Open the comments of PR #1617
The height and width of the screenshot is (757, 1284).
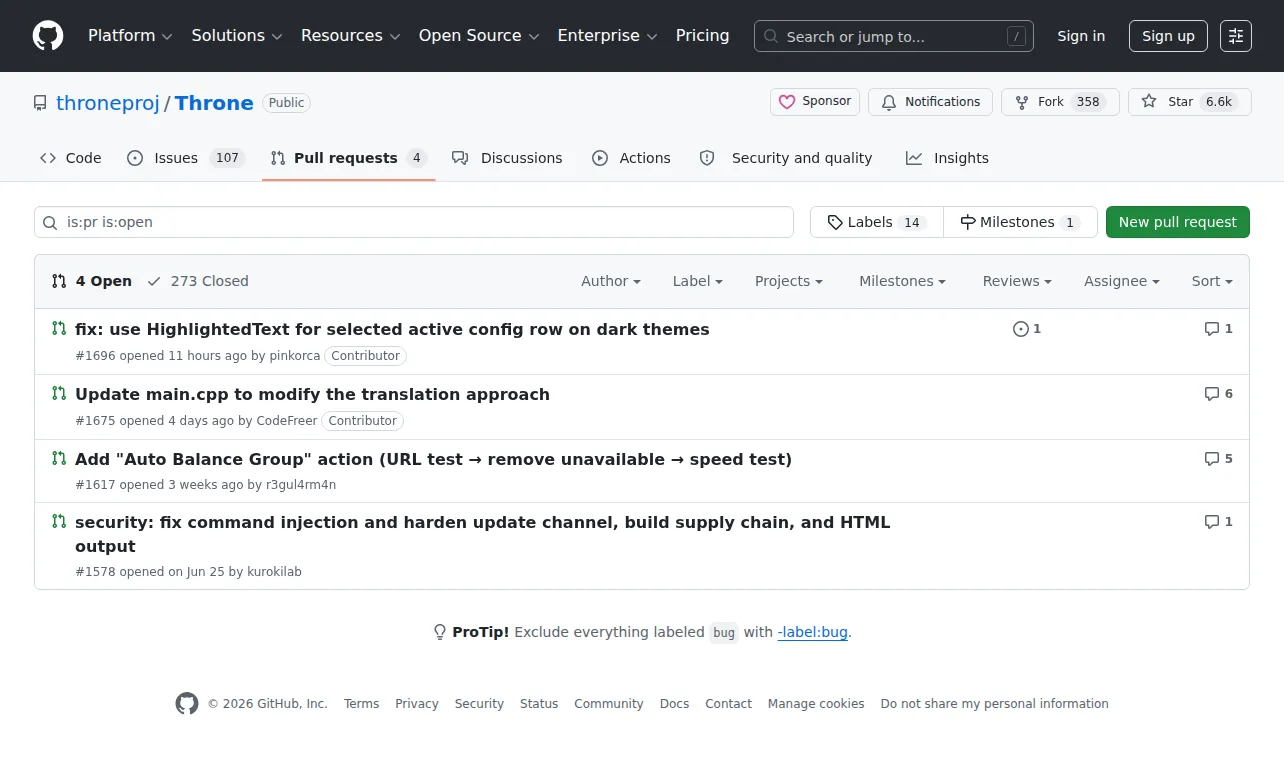[x=1218, y=459]
